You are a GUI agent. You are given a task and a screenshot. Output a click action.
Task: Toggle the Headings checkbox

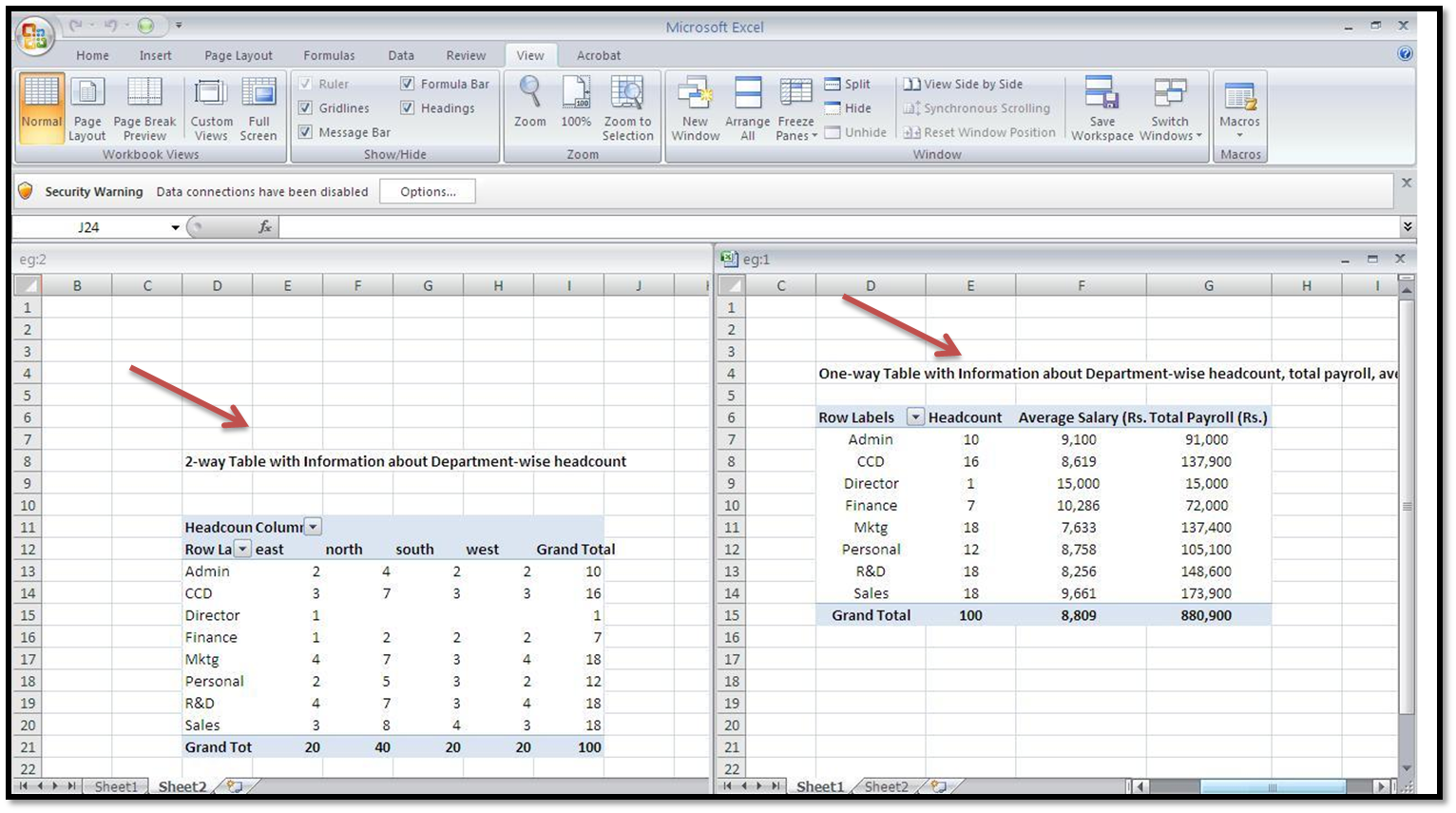[x=408, y=108]
